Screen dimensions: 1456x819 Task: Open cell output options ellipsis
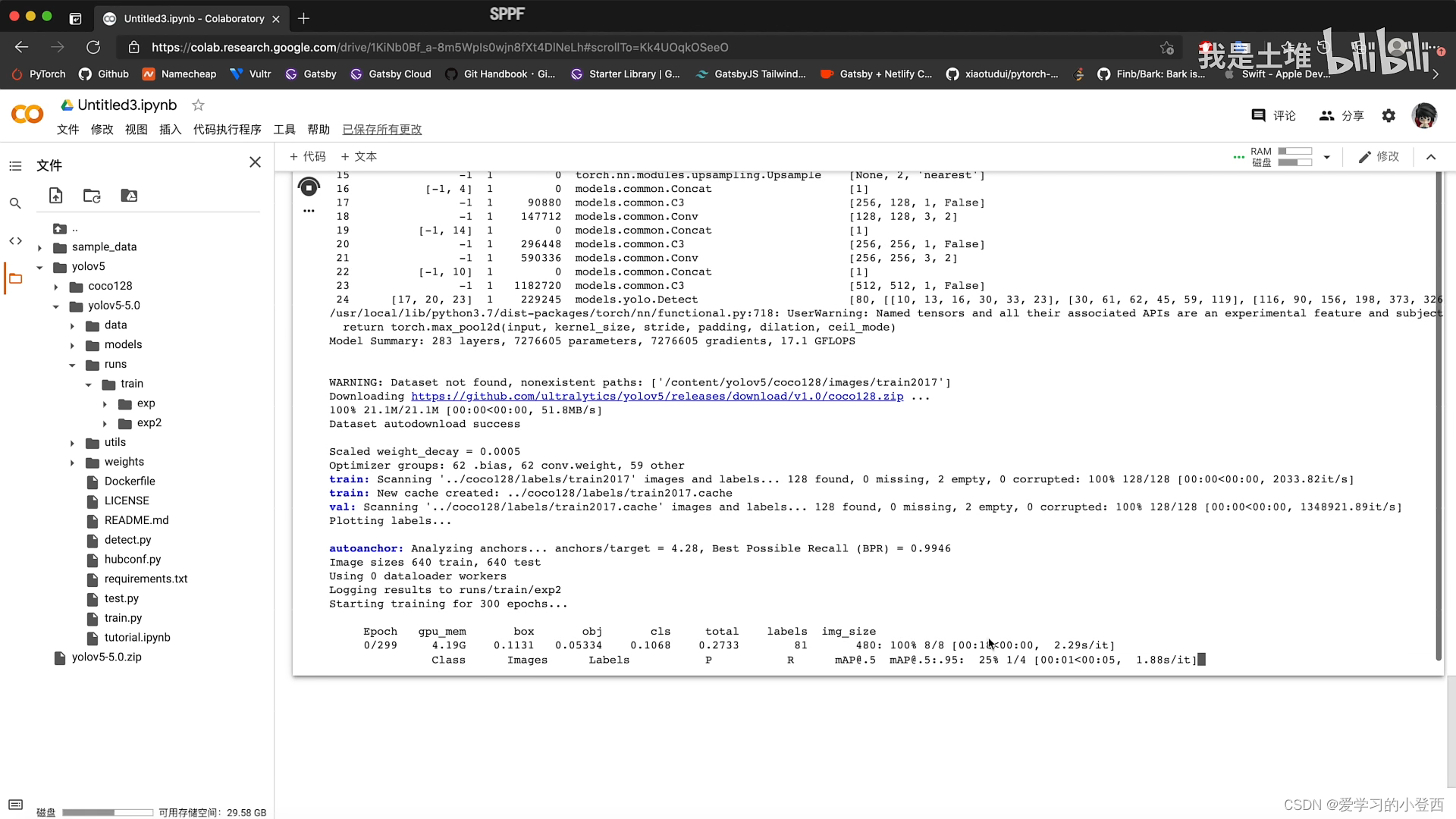point(309,211)
